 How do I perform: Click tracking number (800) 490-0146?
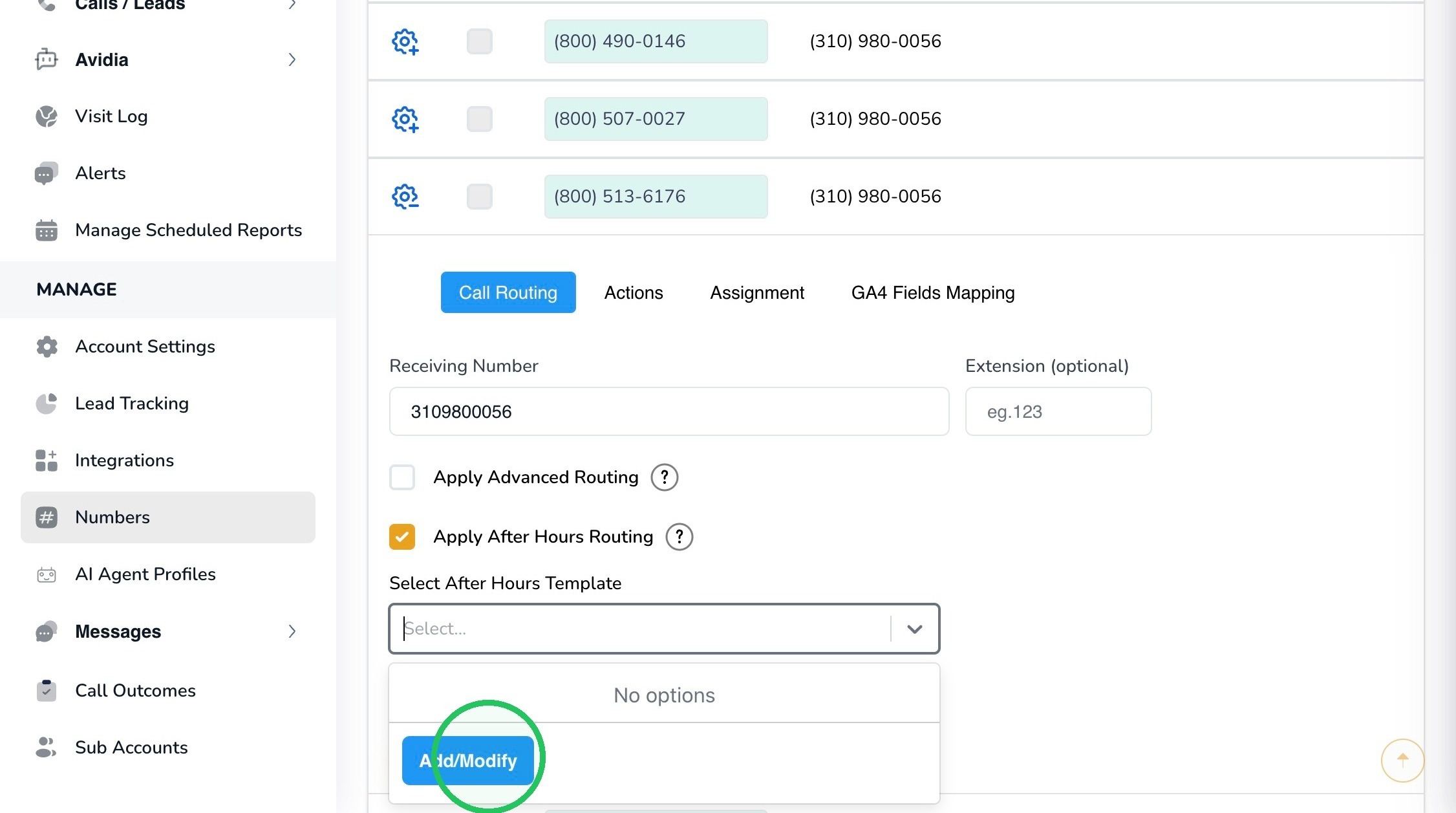pyautogui.click(x=656, y=41)
